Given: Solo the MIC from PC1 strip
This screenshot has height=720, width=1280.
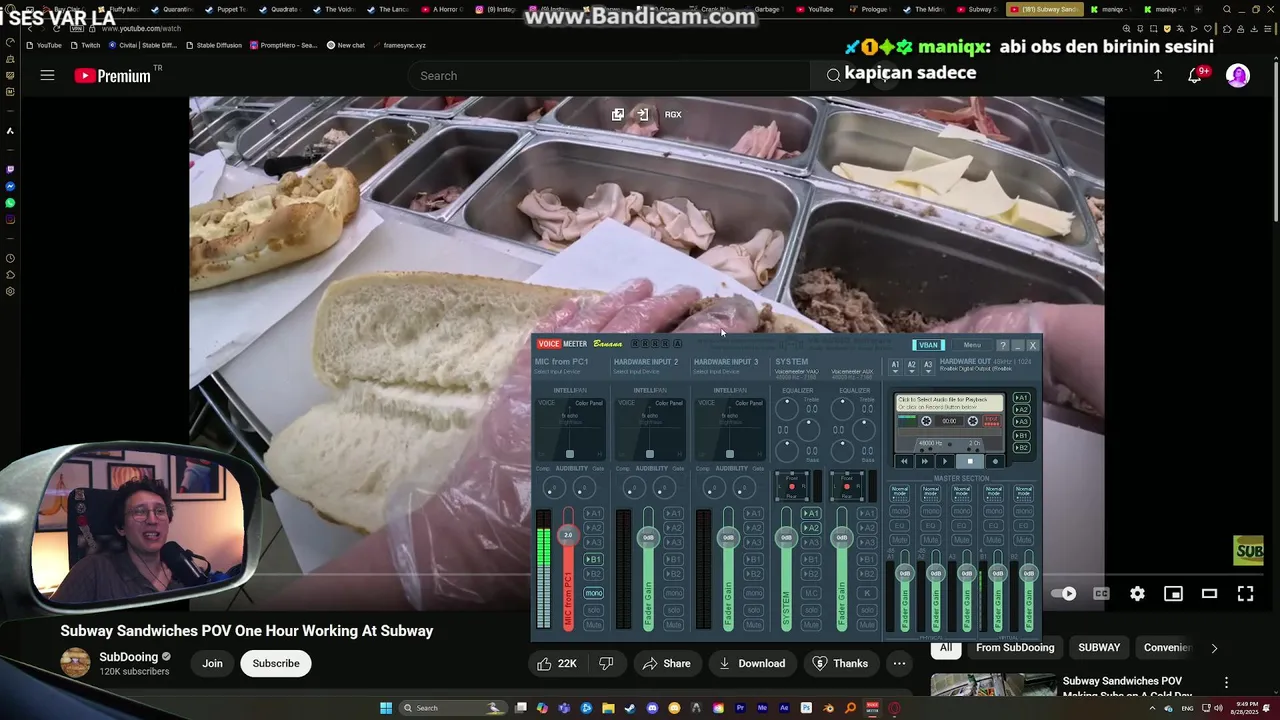Looking at the screenshot, I should [594, 609].
